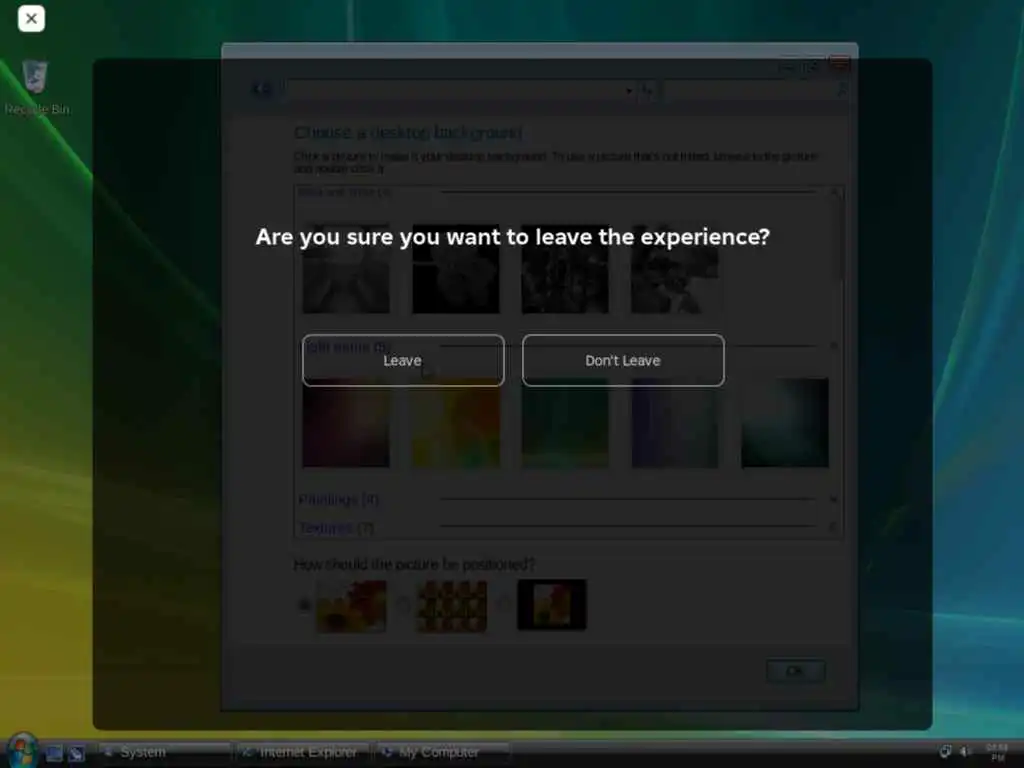Click the Textures group label
The image size is (1024, 768).
[336, 528]
